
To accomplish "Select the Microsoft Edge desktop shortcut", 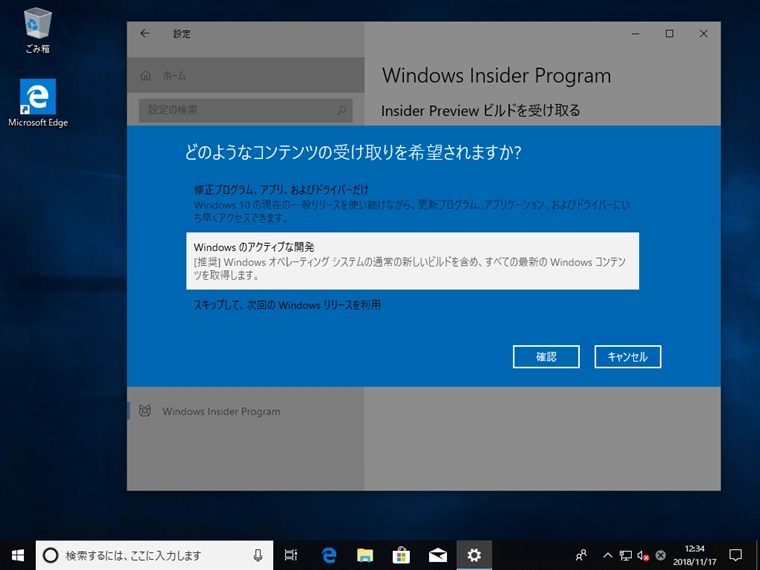I will click(38, 103).
